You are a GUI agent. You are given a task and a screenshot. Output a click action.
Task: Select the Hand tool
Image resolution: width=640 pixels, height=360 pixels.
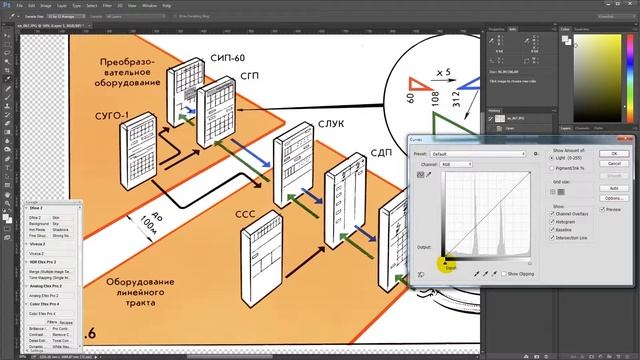click(7, 195)
